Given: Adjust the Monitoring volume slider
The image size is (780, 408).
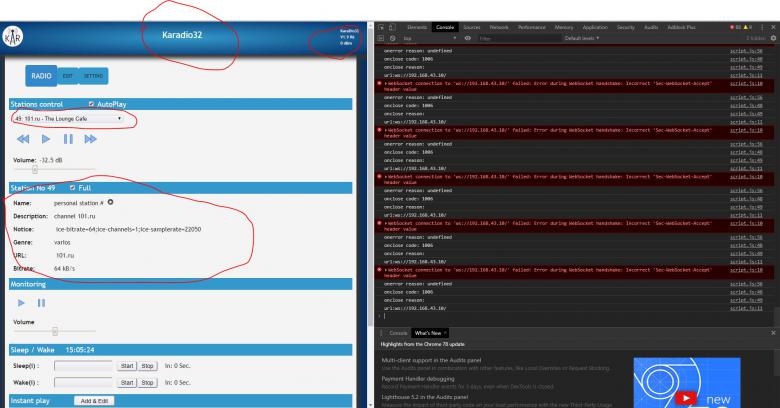Looking at the screenshot, I should [x=54, y=331].
